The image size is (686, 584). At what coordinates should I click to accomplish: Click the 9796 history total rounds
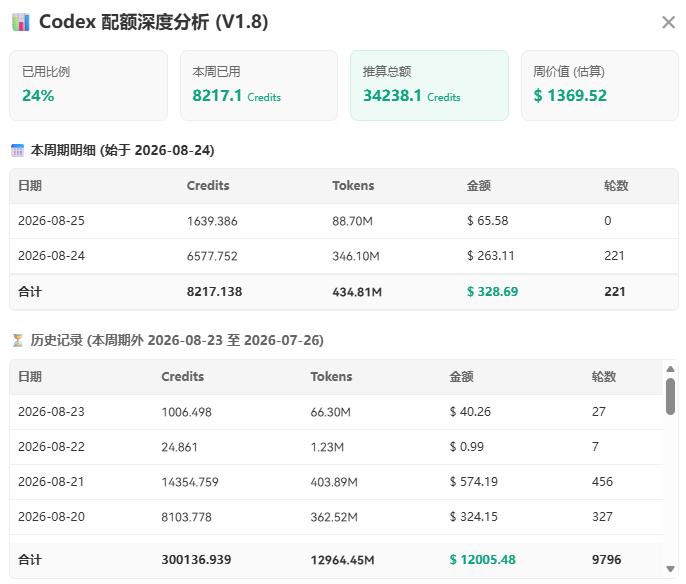606,560
